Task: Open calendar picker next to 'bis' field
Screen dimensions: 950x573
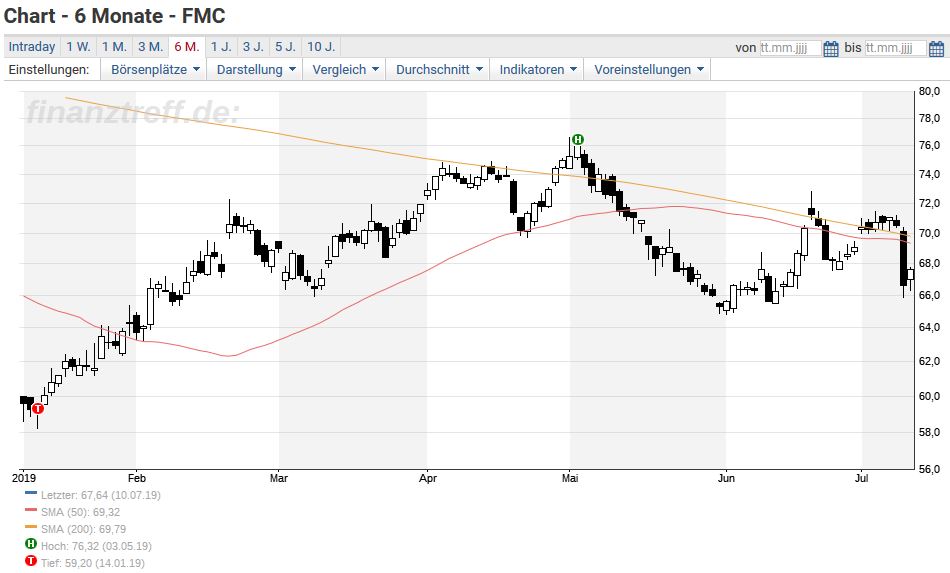Action: [x=936, y=48]
